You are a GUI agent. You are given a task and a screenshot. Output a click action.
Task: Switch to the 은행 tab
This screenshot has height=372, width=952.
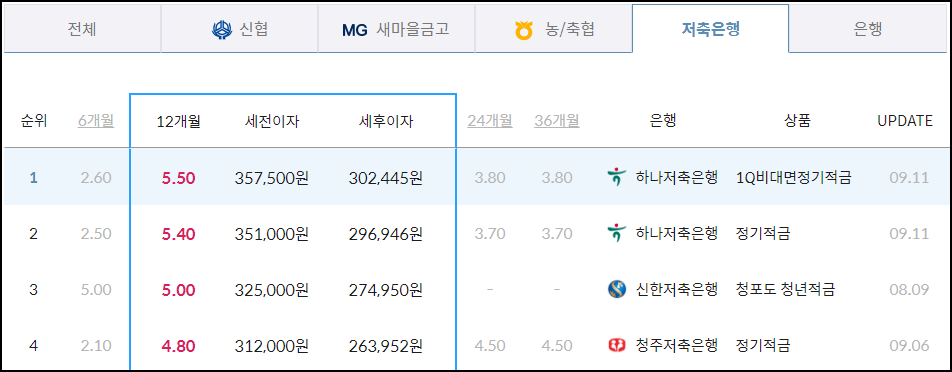tap(868, 29)
